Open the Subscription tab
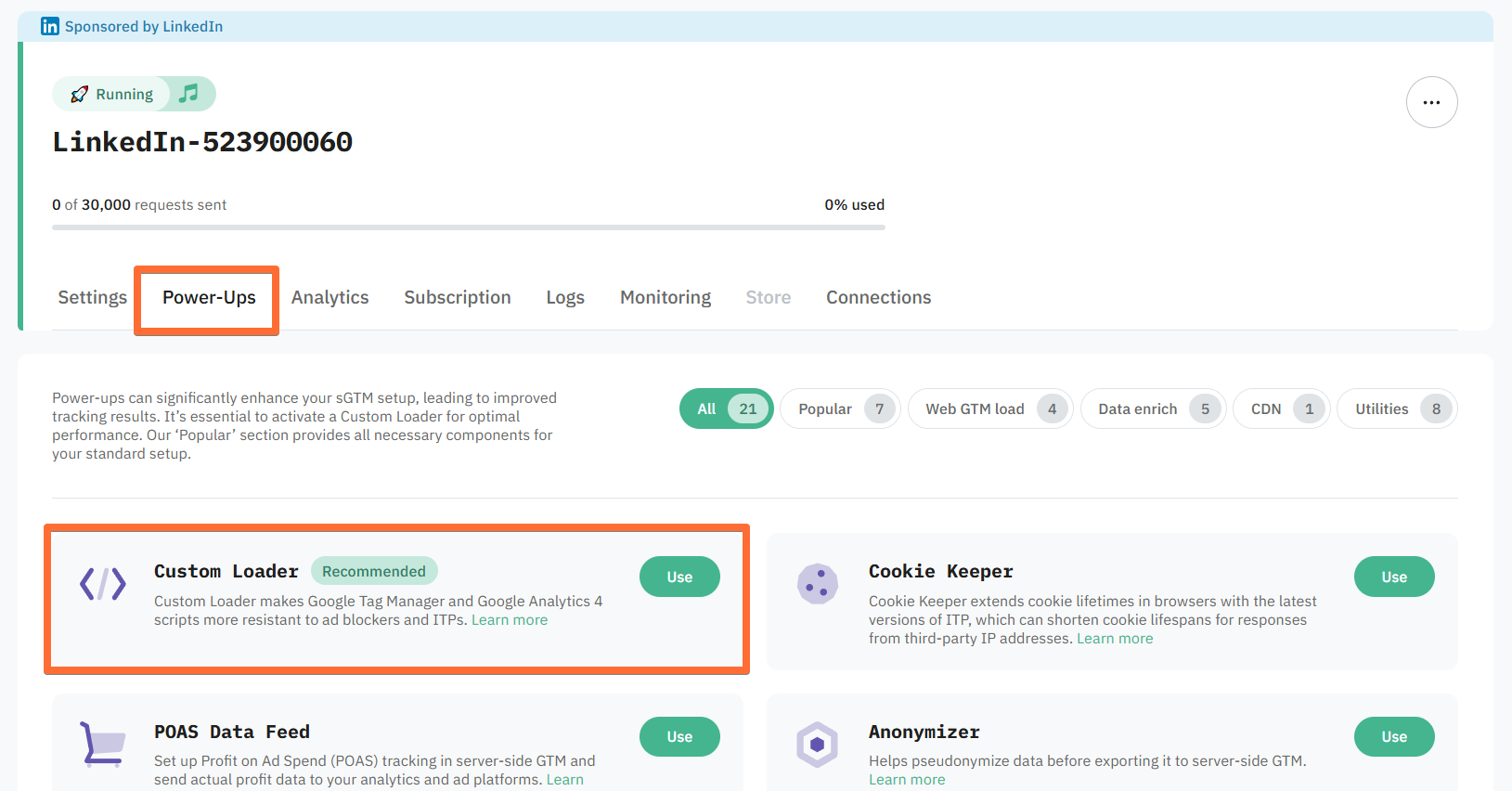1512x791 pixels. coord(458,297)
